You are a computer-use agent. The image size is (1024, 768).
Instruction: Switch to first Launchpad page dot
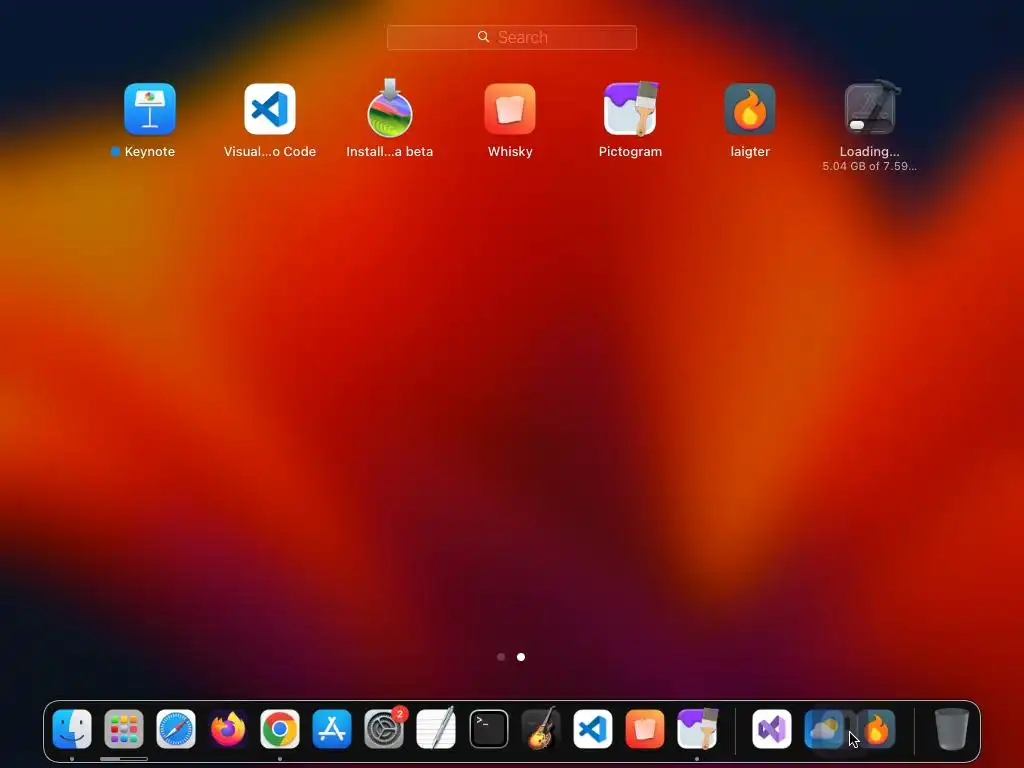(501, 657)
